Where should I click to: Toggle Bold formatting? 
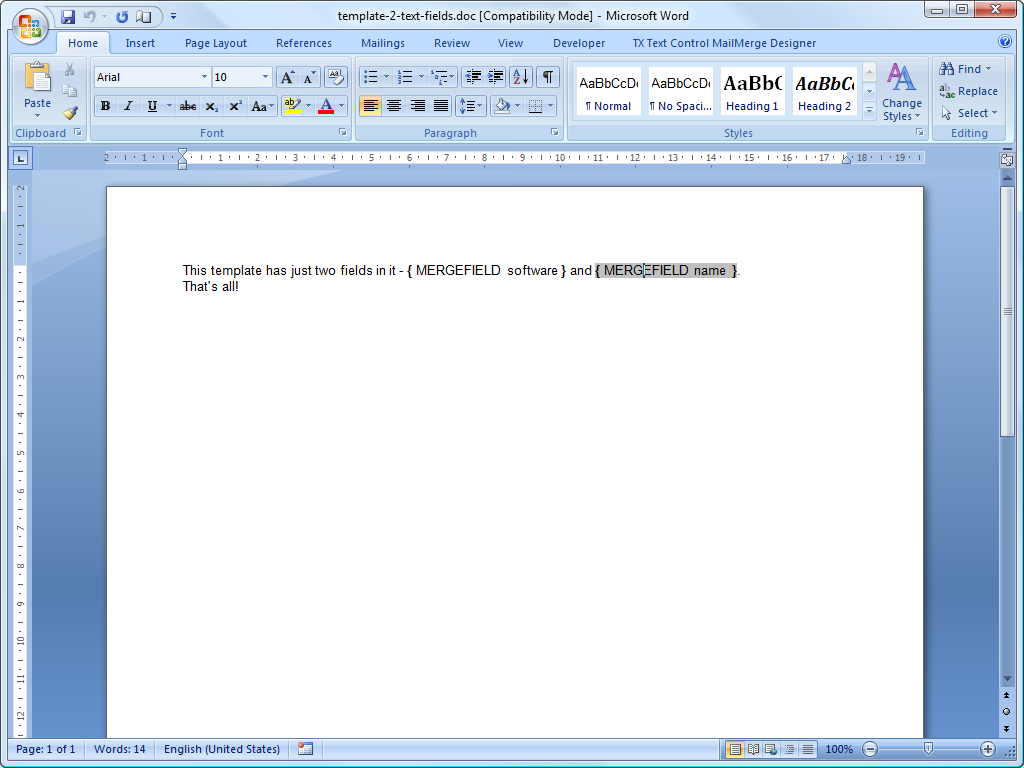pos(105,106)
